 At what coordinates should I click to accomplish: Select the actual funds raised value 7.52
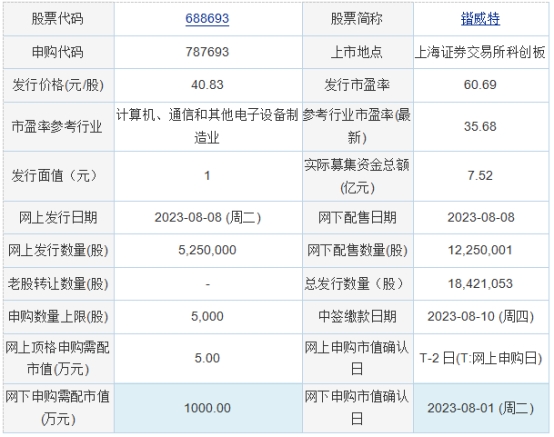(x=480, y=176)
